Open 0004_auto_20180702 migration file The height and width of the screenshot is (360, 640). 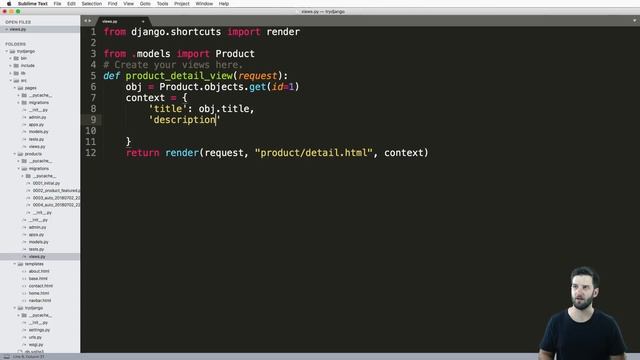[56, 205]
